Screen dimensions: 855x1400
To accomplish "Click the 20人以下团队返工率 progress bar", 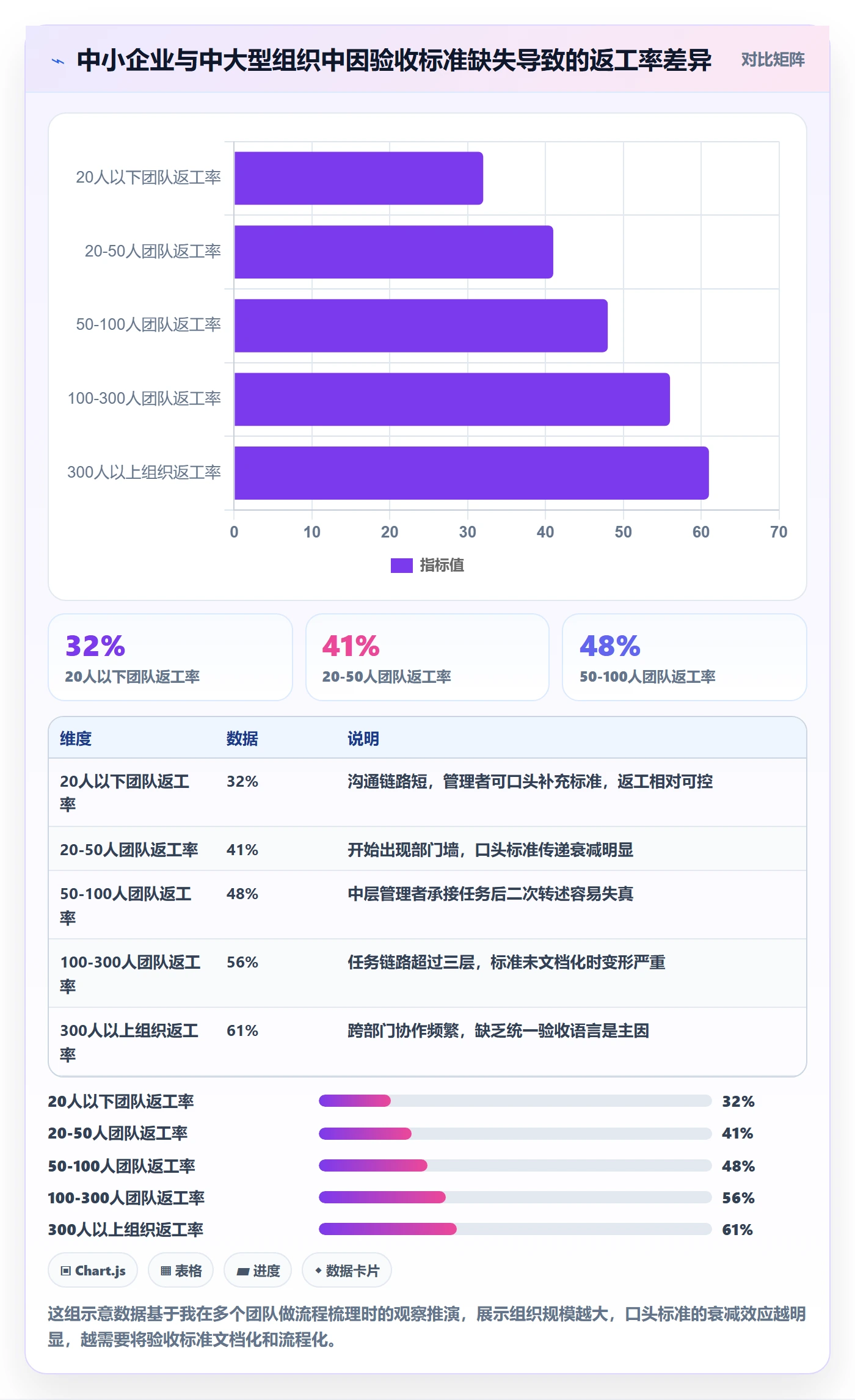I will tap(515, 1101).
